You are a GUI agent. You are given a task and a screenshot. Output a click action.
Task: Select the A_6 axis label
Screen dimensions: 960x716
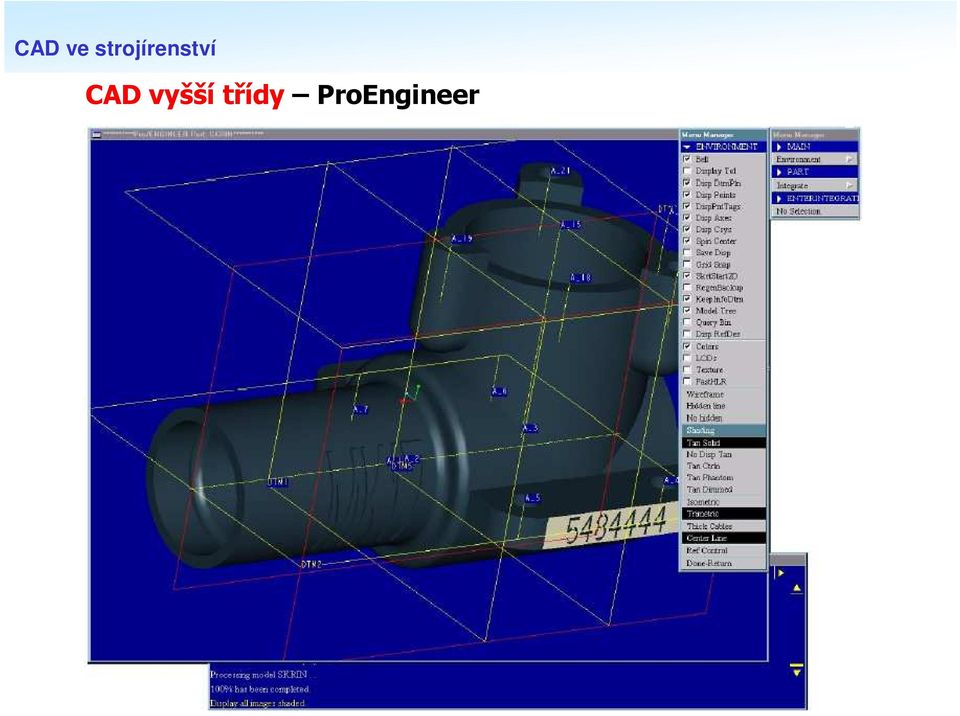tap(499, 391)
